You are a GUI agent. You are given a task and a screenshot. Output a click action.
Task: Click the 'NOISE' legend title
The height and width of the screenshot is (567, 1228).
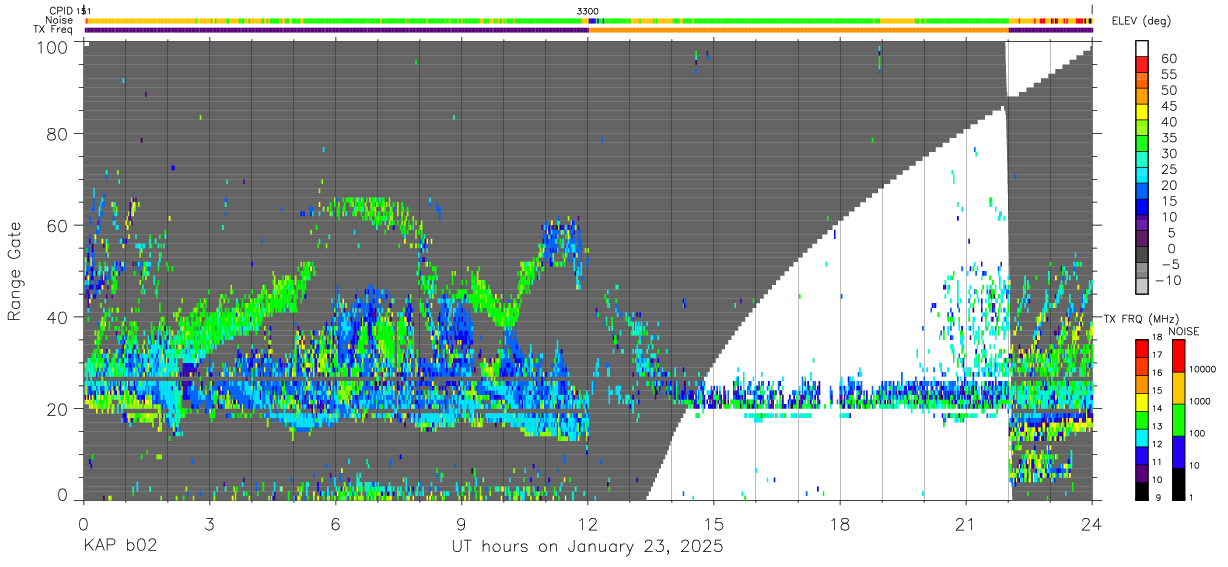point(1183,330)
